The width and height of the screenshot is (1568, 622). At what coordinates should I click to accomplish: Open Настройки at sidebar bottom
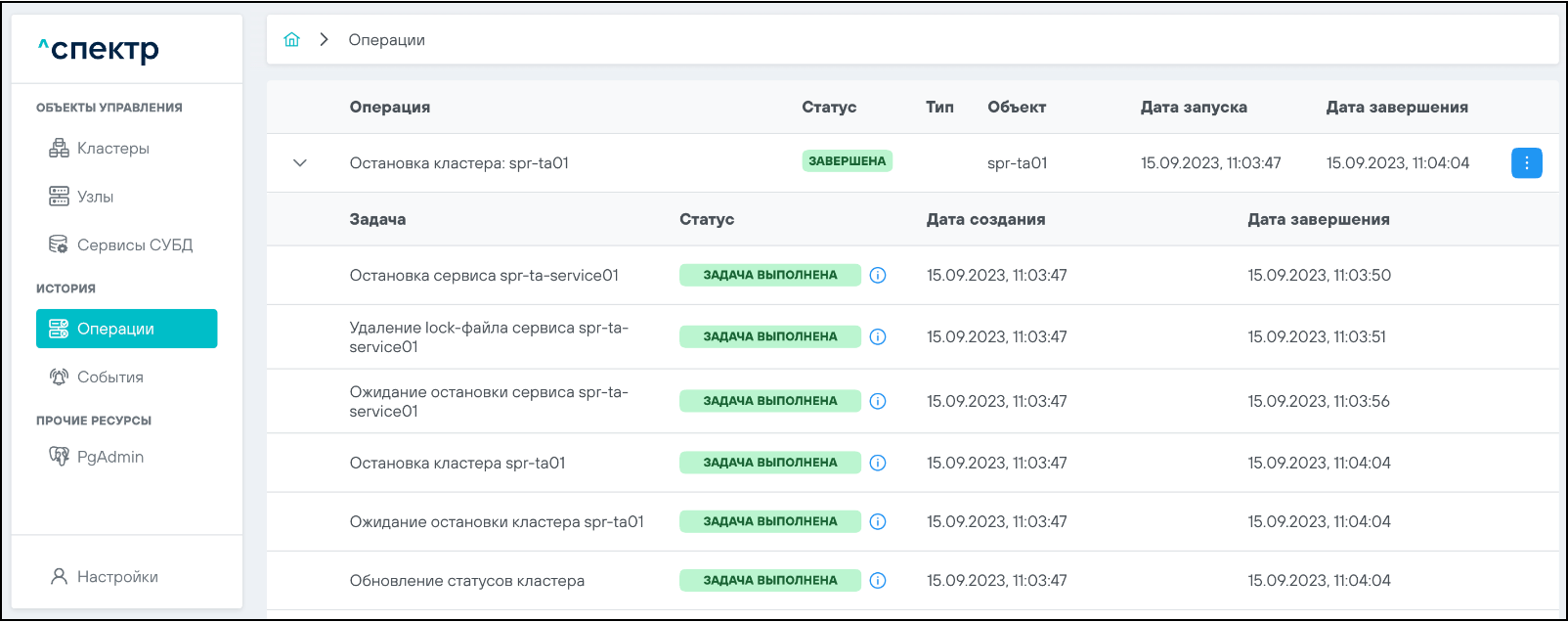116,577
